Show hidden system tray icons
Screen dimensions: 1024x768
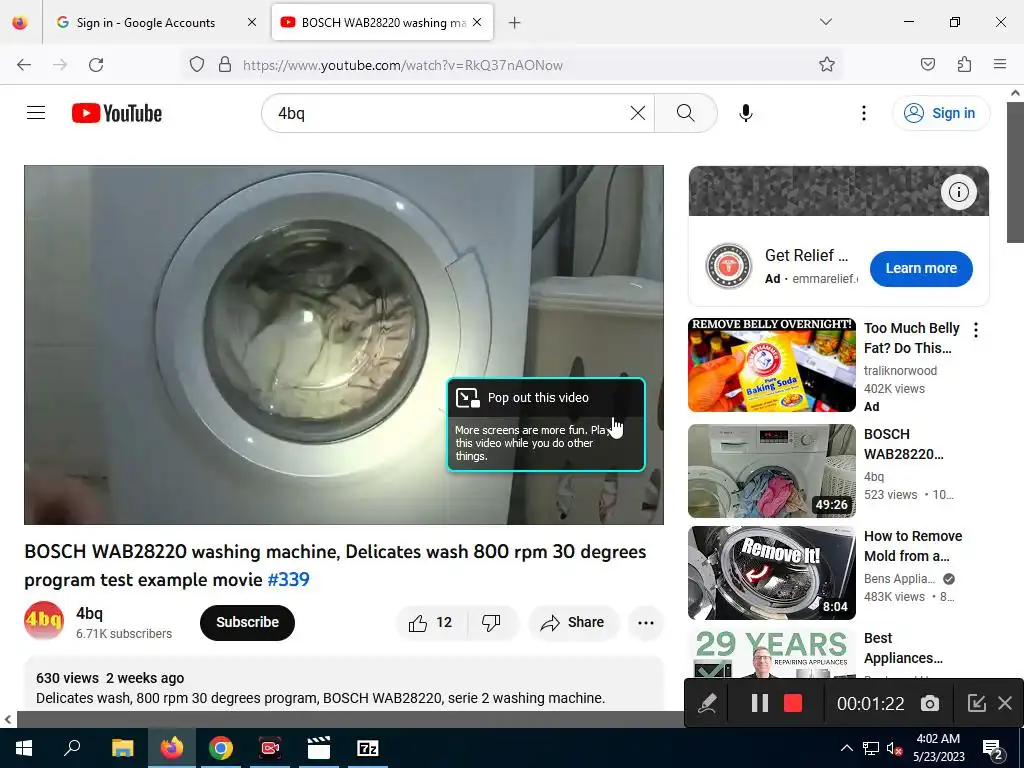click(846, 748)
